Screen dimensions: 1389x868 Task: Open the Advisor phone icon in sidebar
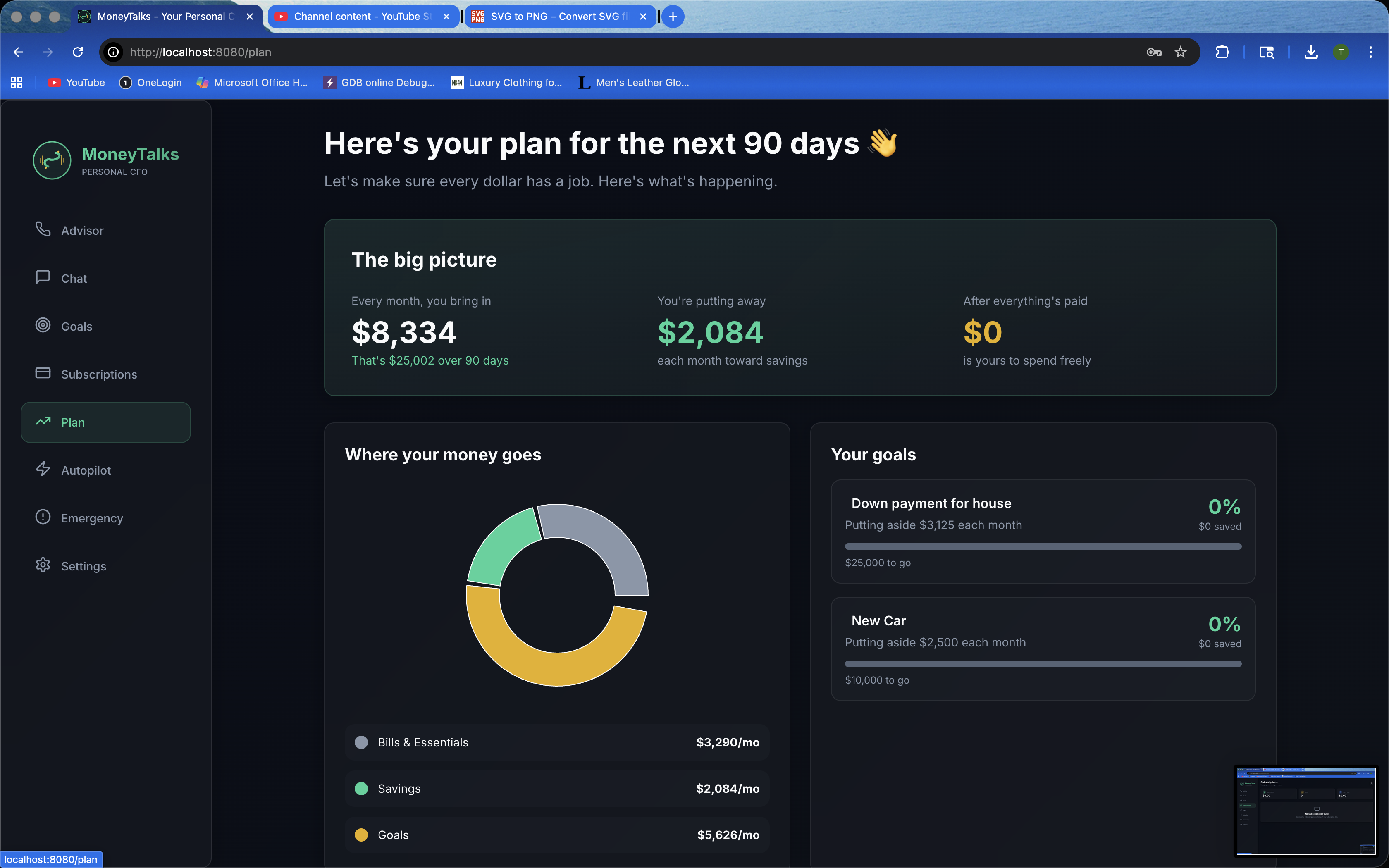[x=43, y=229]
